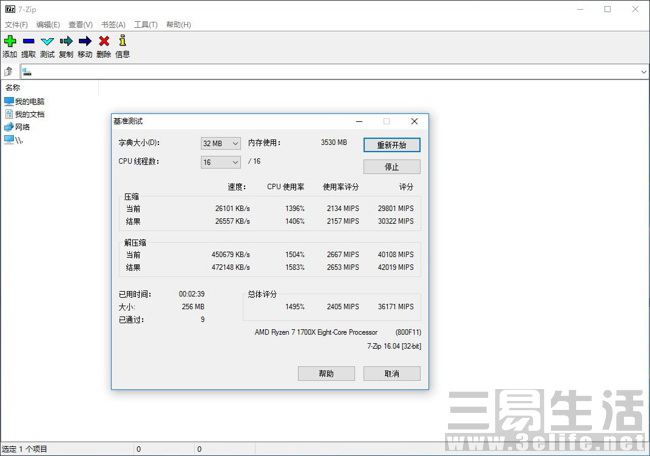
Task: Minimize the 7-Zip main window
Action: tap(580, 9)
